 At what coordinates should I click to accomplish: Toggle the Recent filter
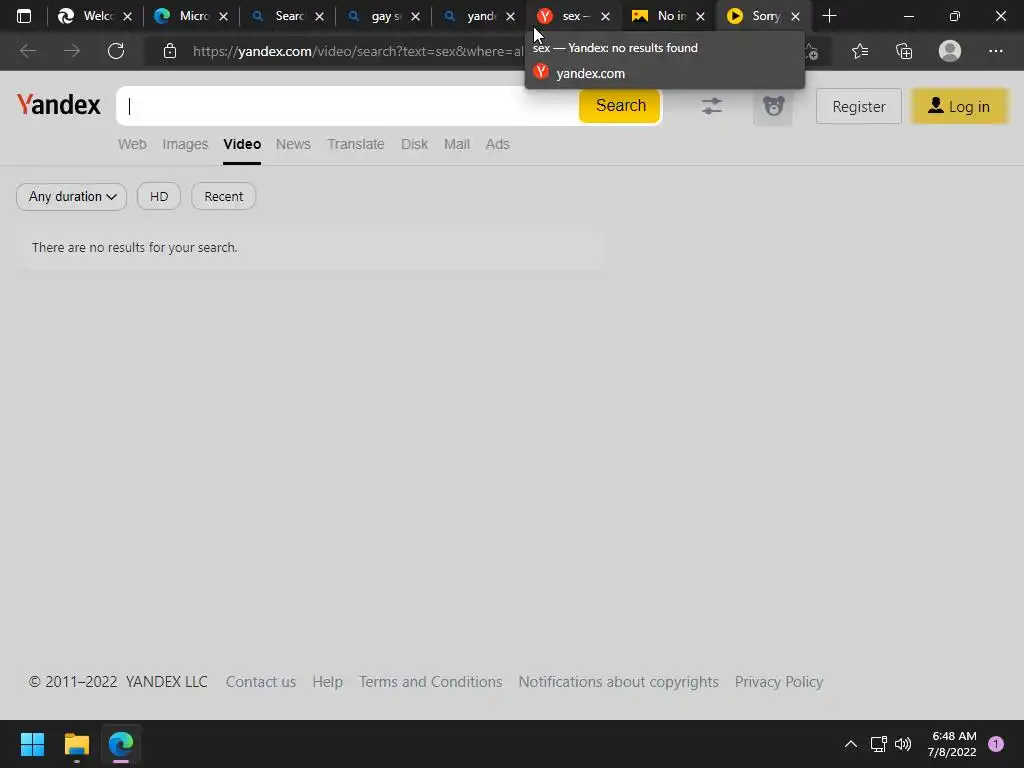pos(223,197)
